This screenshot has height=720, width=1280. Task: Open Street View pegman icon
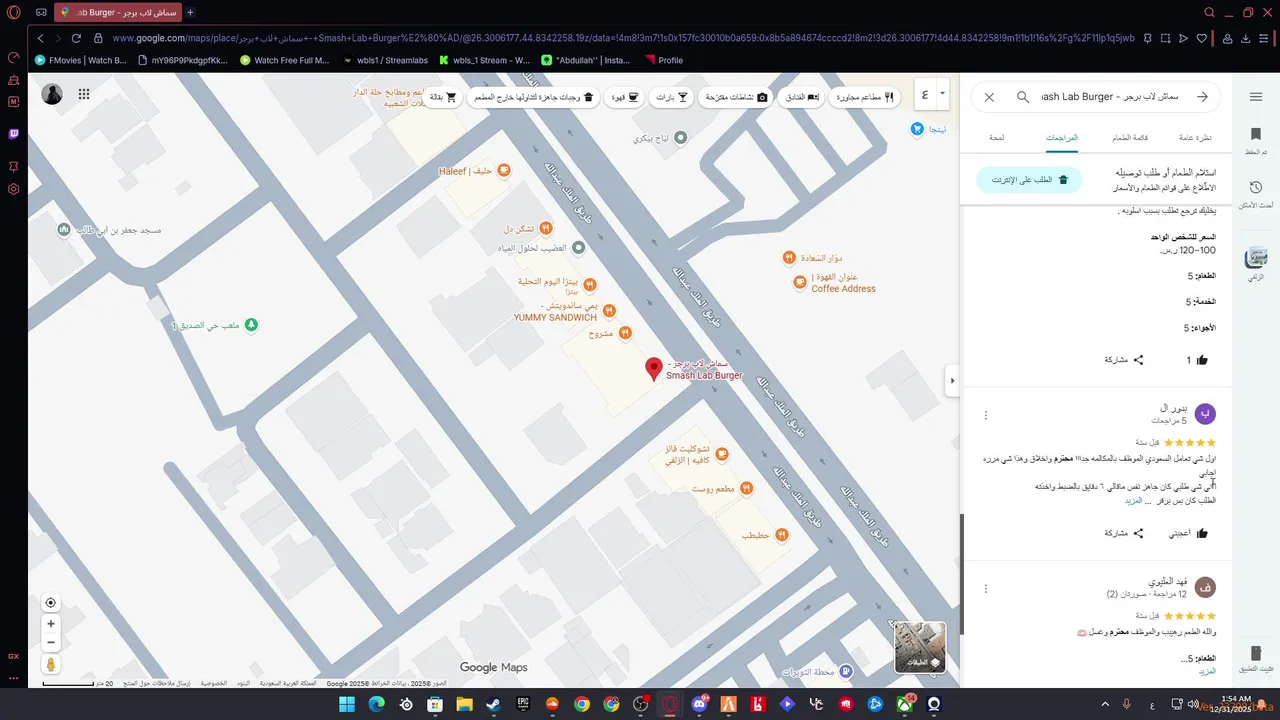[x=51, y=665]
